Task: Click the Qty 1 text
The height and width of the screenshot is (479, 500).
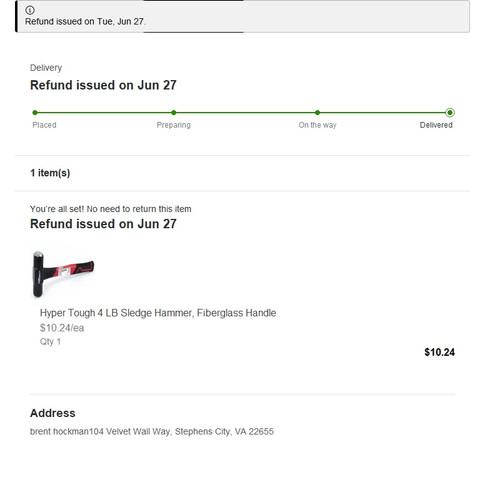Action: (x=50, y=342)
